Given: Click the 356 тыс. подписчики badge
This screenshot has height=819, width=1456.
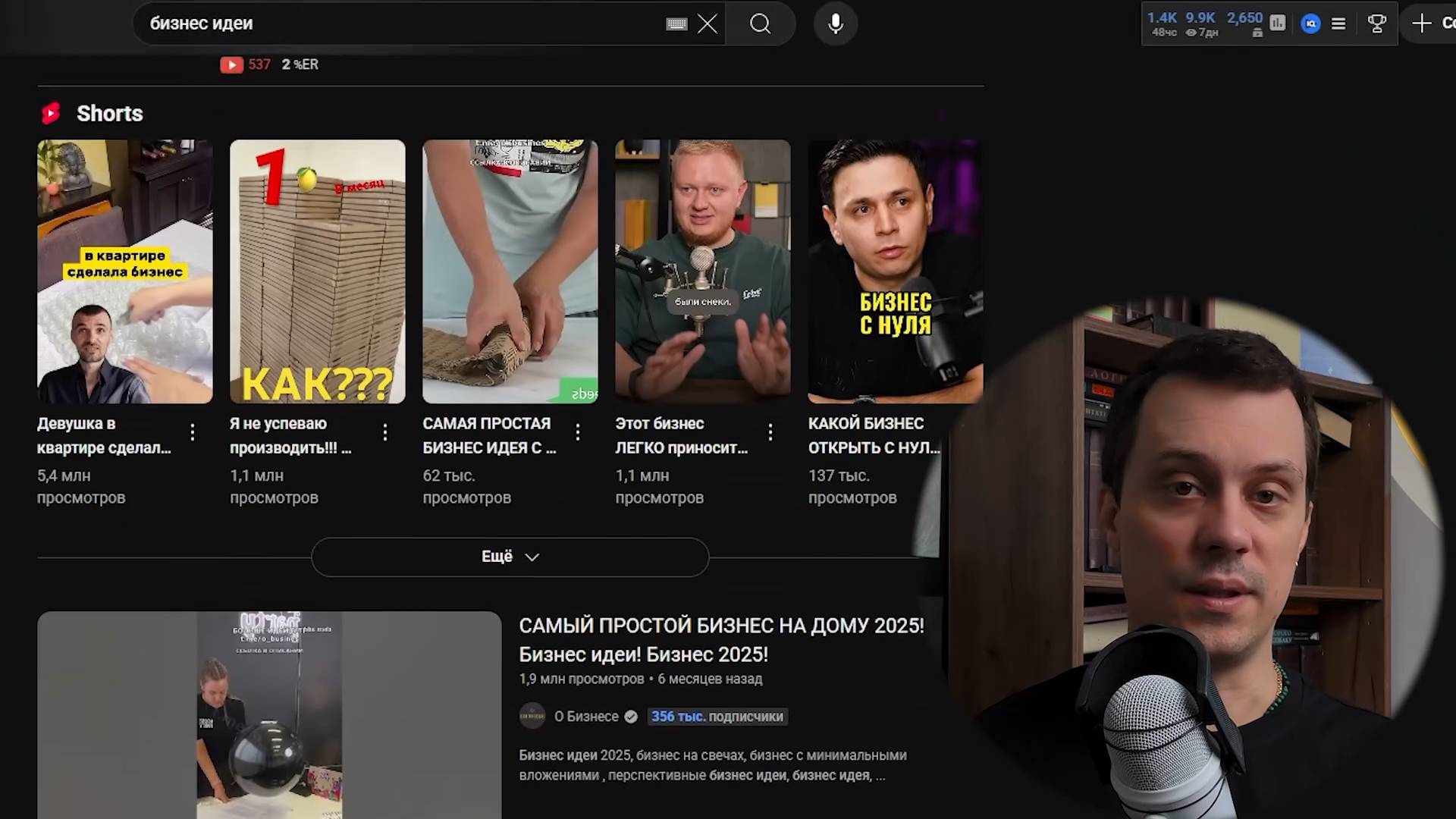Looking at the screenshot, I should point(717,717).
